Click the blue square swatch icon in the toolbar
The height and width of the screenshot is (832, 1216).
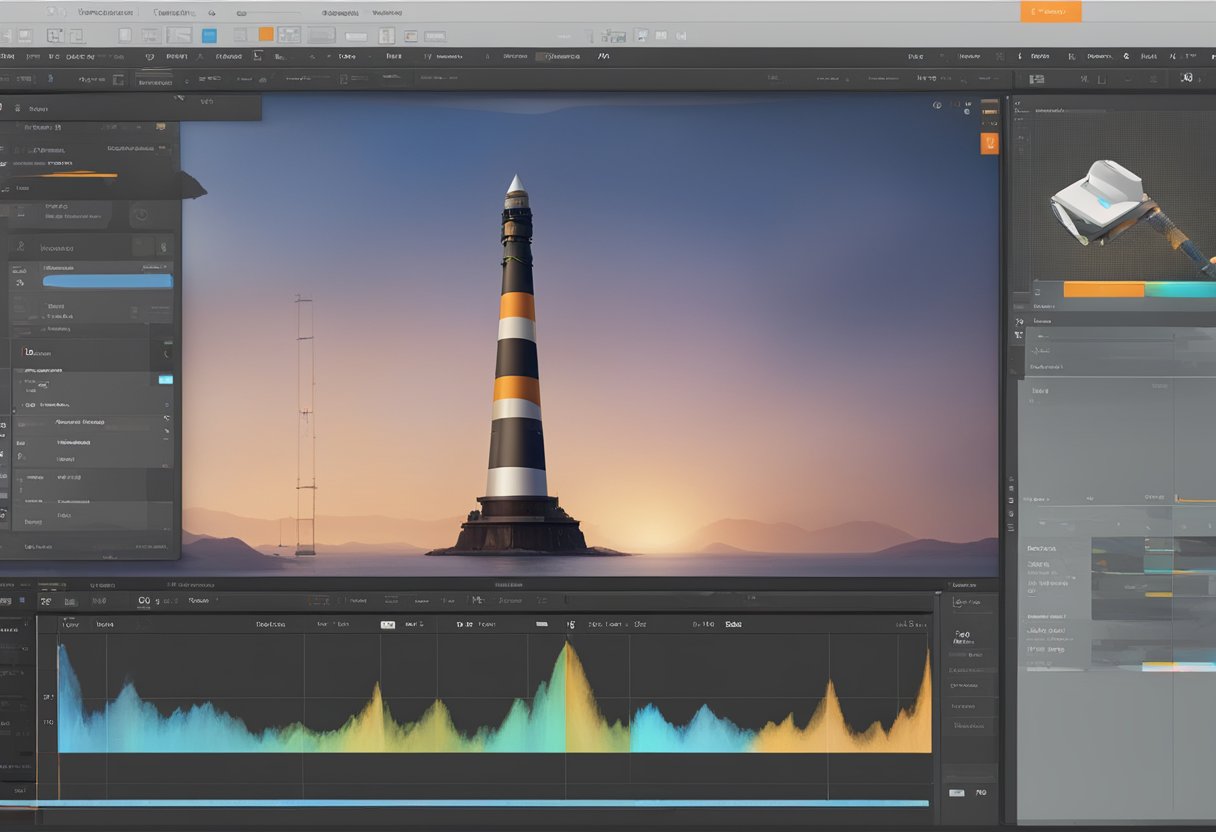[x=210, y=34]
